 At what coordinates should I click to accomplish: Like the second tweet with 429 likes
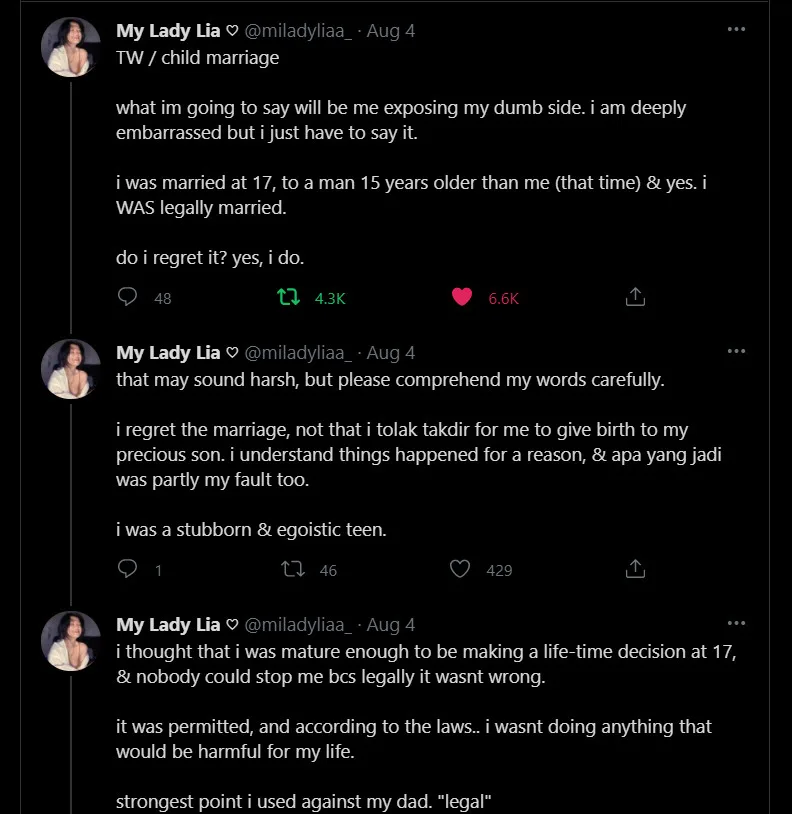point(460,569)
